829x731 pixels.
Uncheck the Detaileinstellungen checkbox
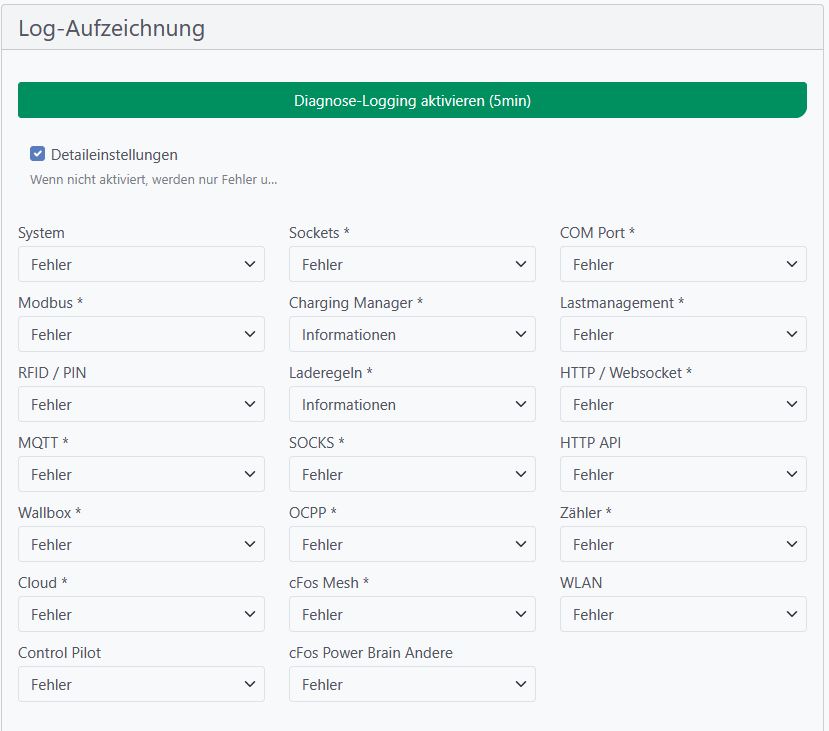[38, 154]
